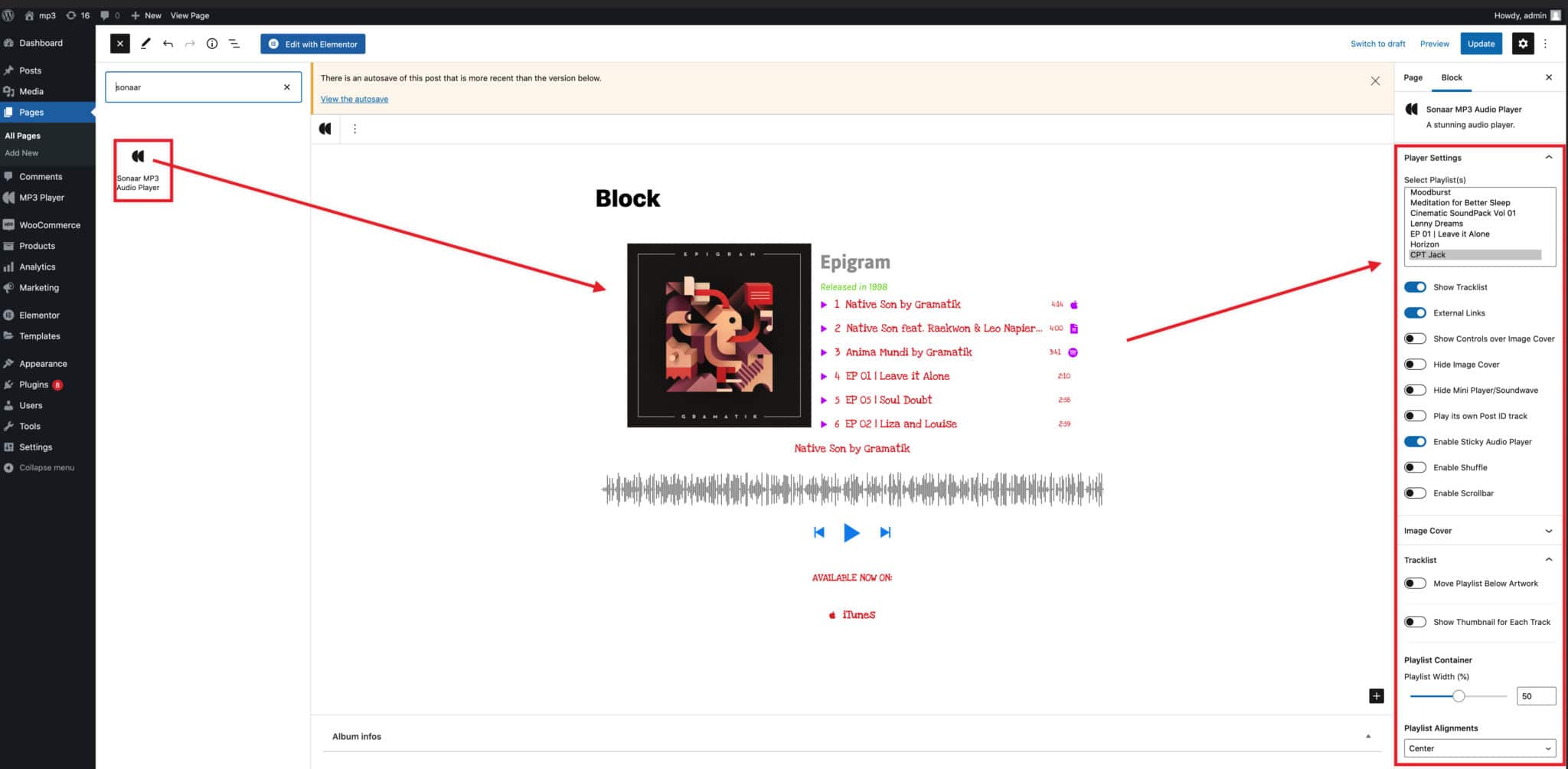Screen dimensions: 1568x769
Task: Open the Playlist Alignments Center dropdown
Action: (1479, 748)
